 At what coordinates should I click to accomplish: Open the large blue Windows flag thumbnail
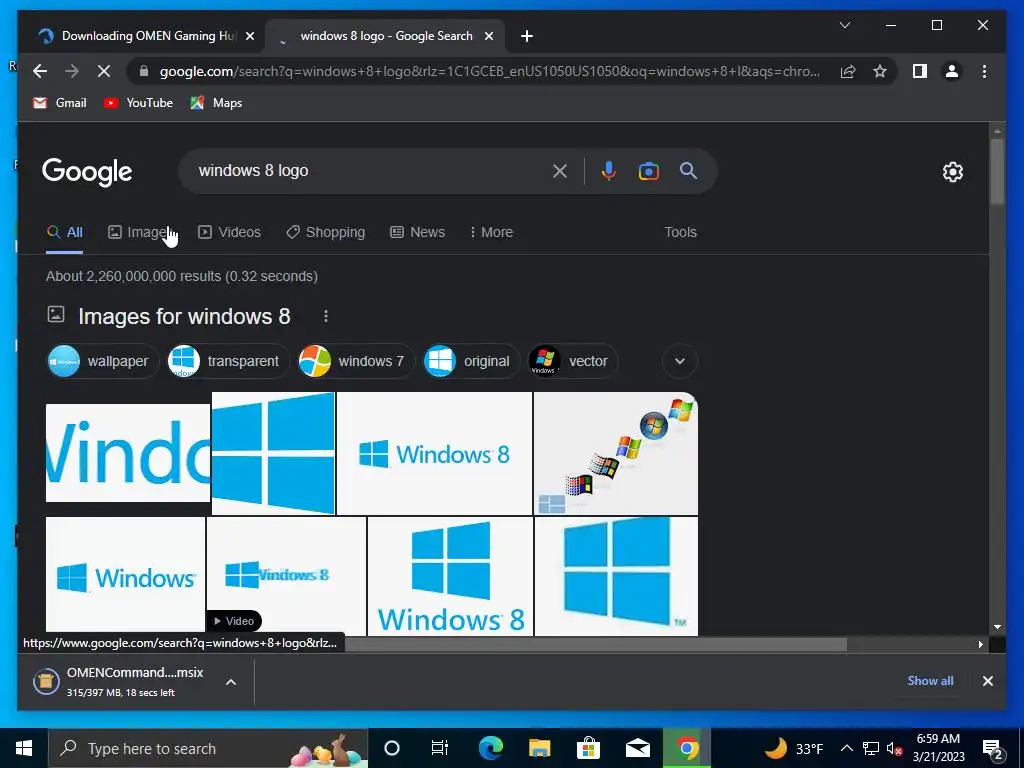(274, 453)
